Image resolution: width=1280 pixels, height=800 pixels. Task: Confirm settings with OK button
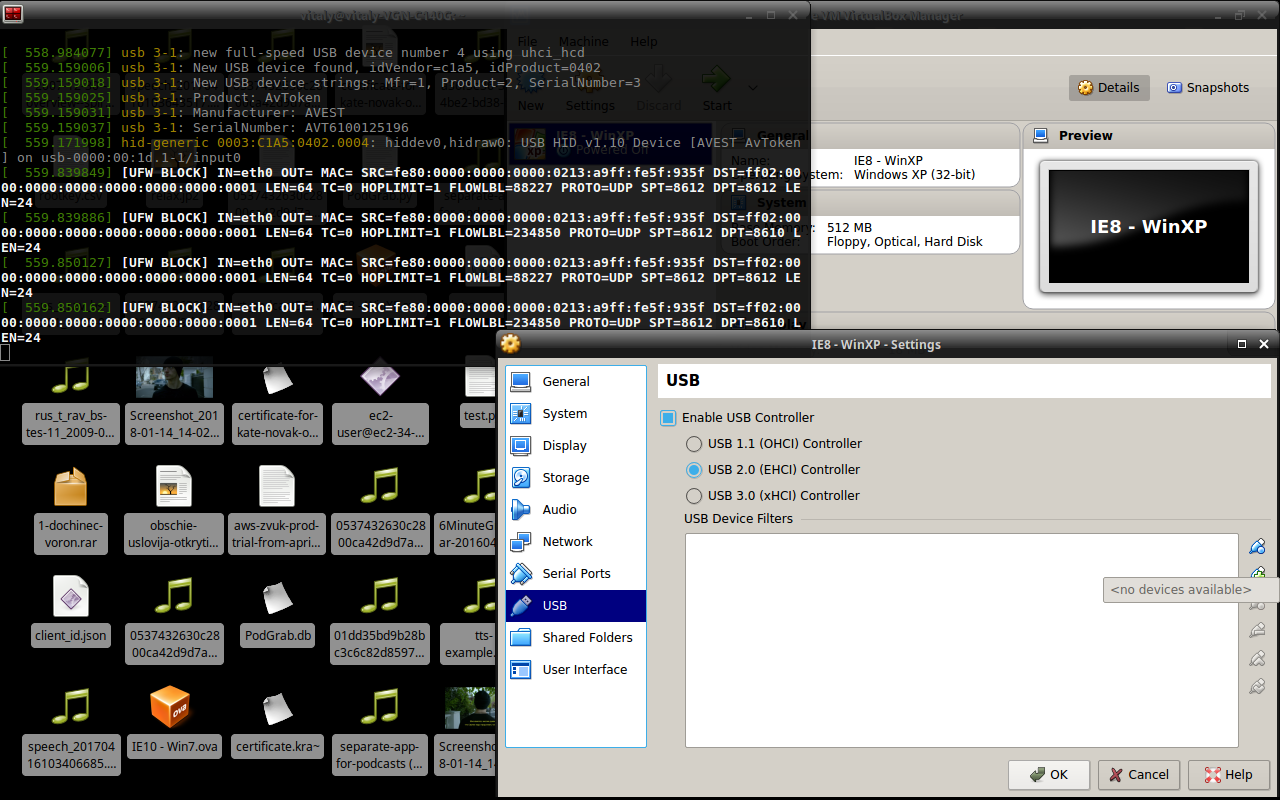(x=1049, y=775)
